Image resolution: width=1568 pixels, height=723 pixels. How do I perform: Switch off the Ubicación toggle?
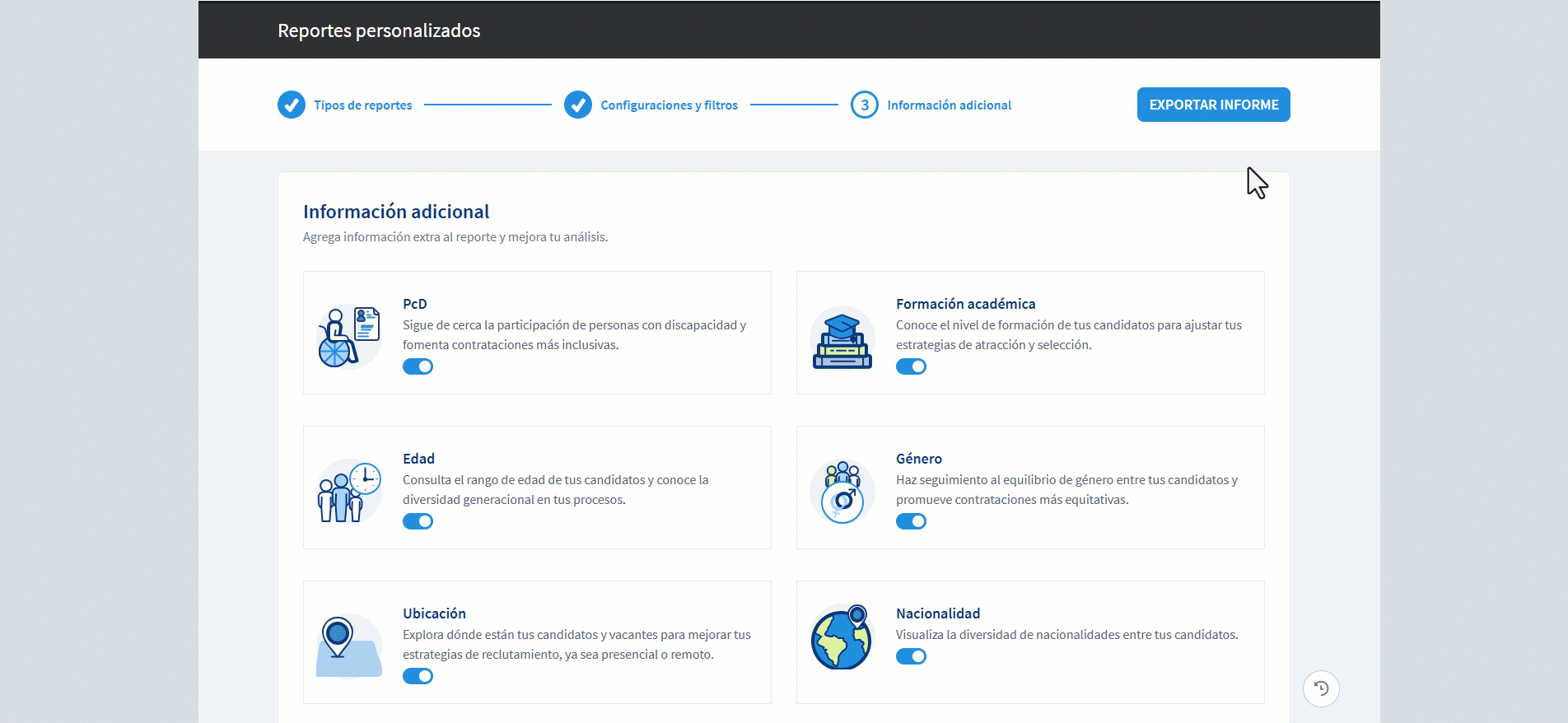pos(418,676)
